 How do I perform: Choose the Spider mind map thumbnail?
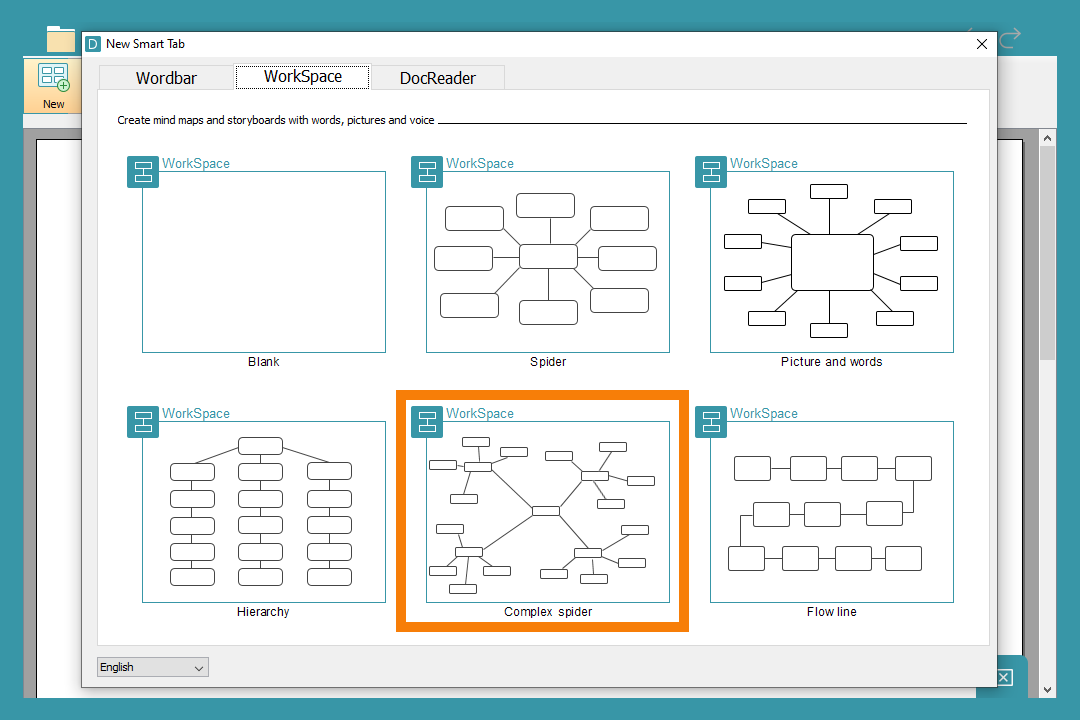548,262
